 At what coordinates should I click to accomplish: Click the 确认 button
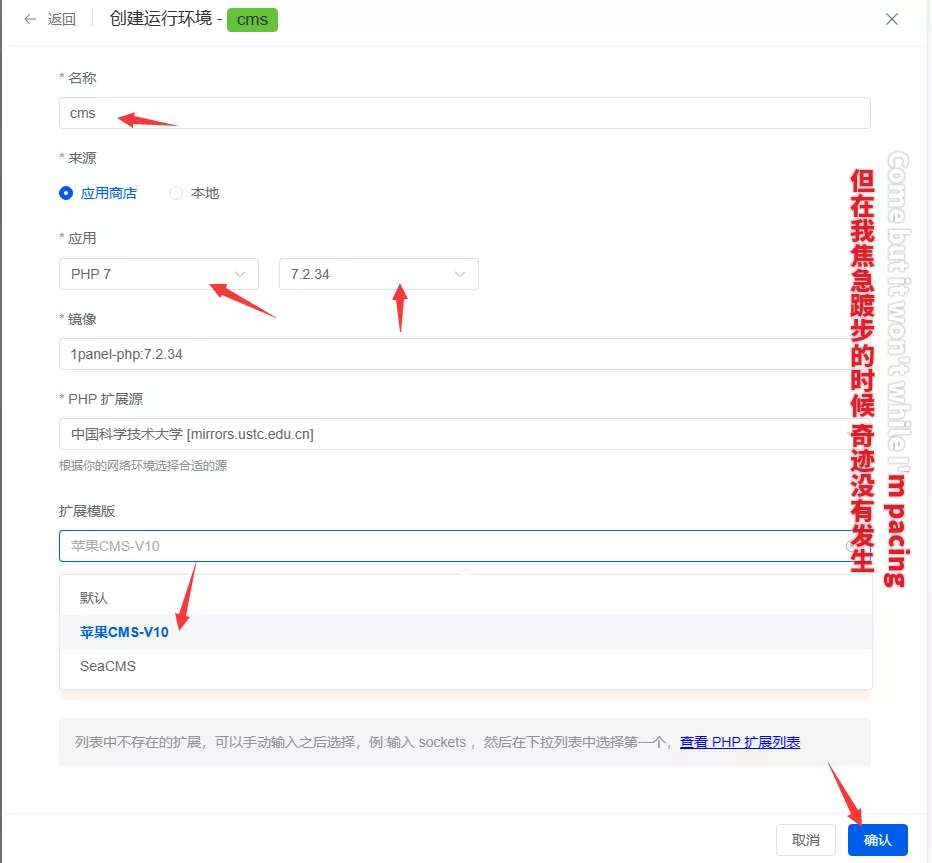point(877,840)
